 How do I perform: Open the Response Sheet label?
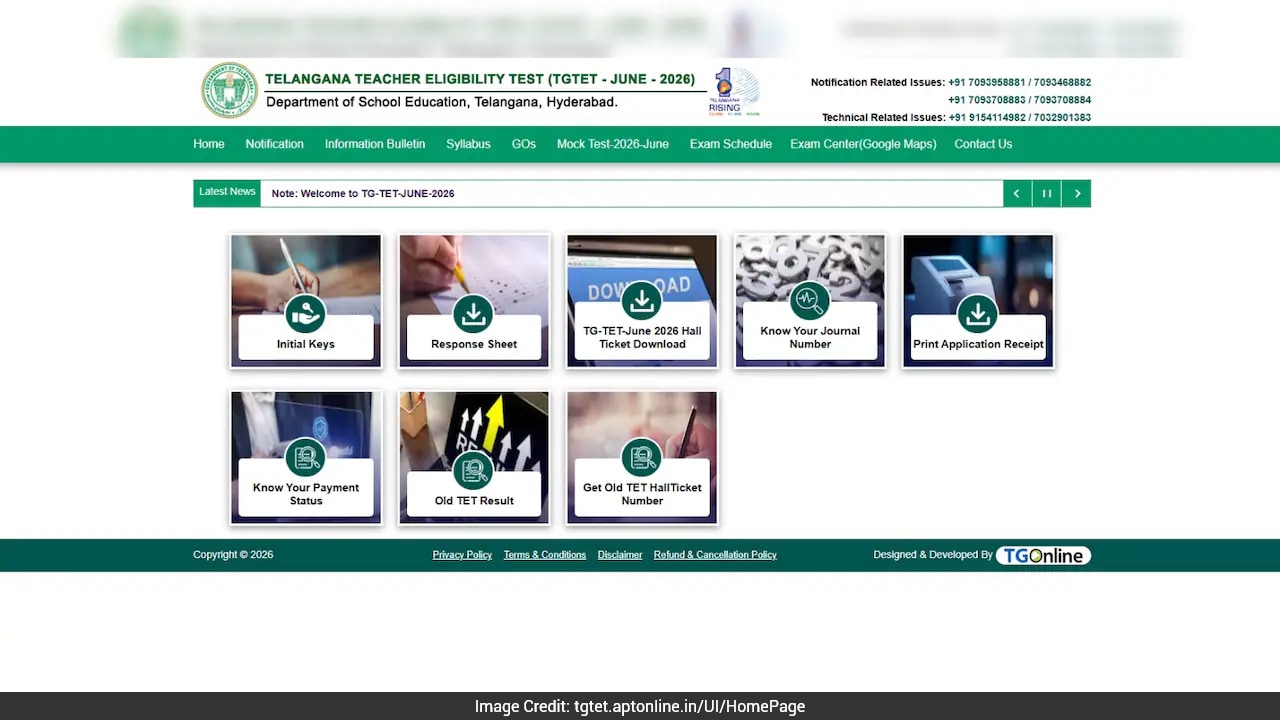tap(474, 344)
